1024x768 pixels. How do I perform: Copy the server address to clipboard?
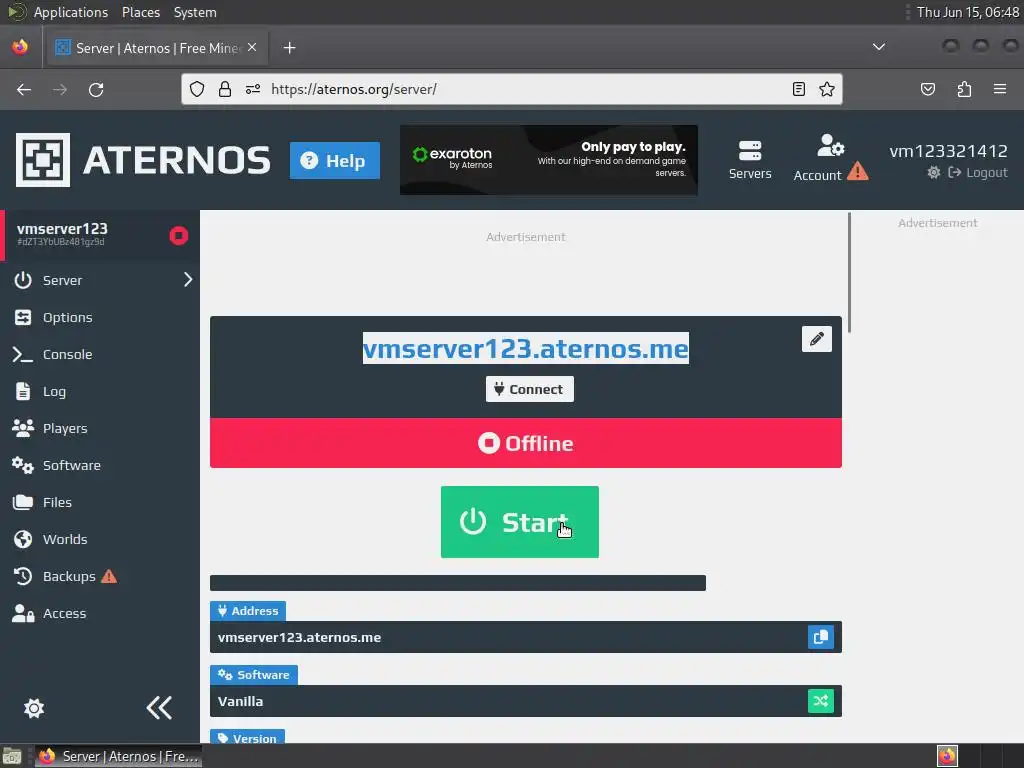coord(821,637)
